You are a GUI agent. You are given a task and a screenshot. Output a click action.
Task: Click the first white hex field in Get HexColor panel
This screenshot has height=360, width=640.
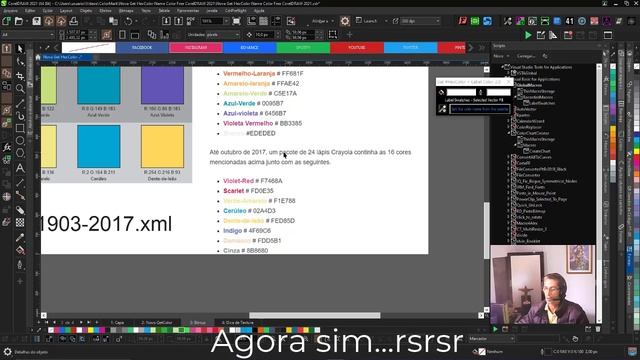461,93
